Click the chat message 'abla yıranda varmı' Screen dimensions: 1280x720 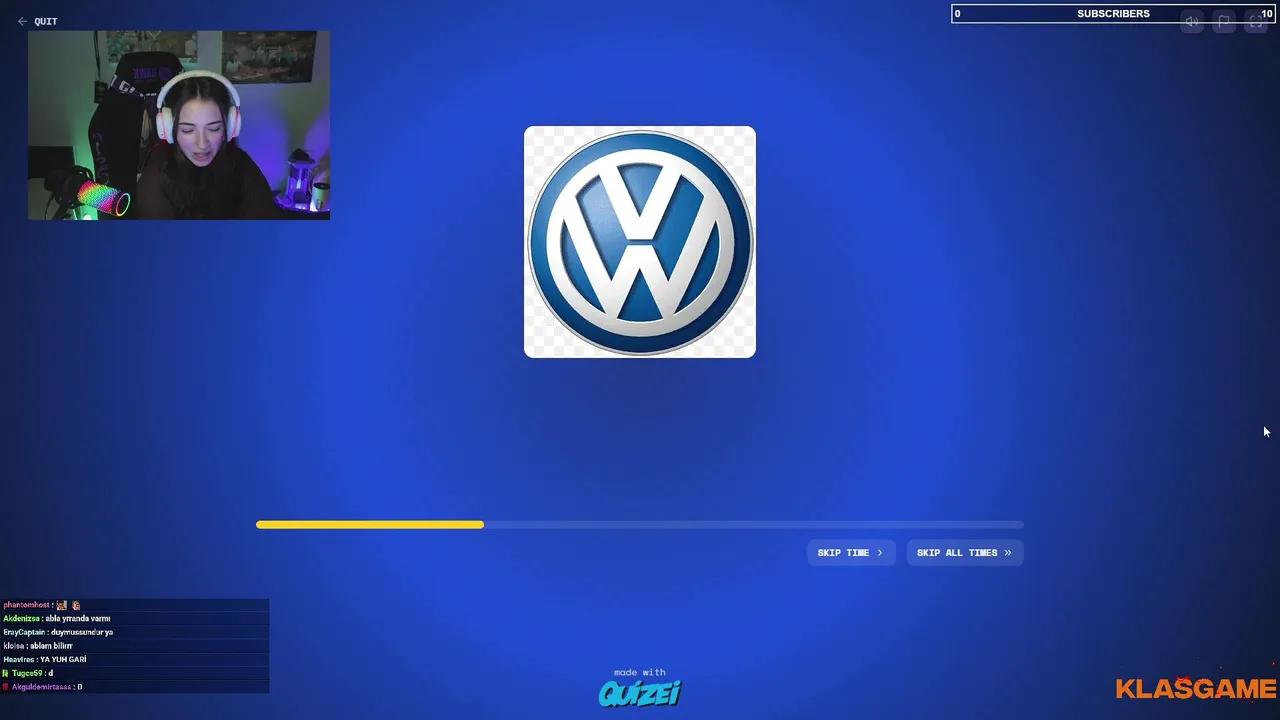78,619
